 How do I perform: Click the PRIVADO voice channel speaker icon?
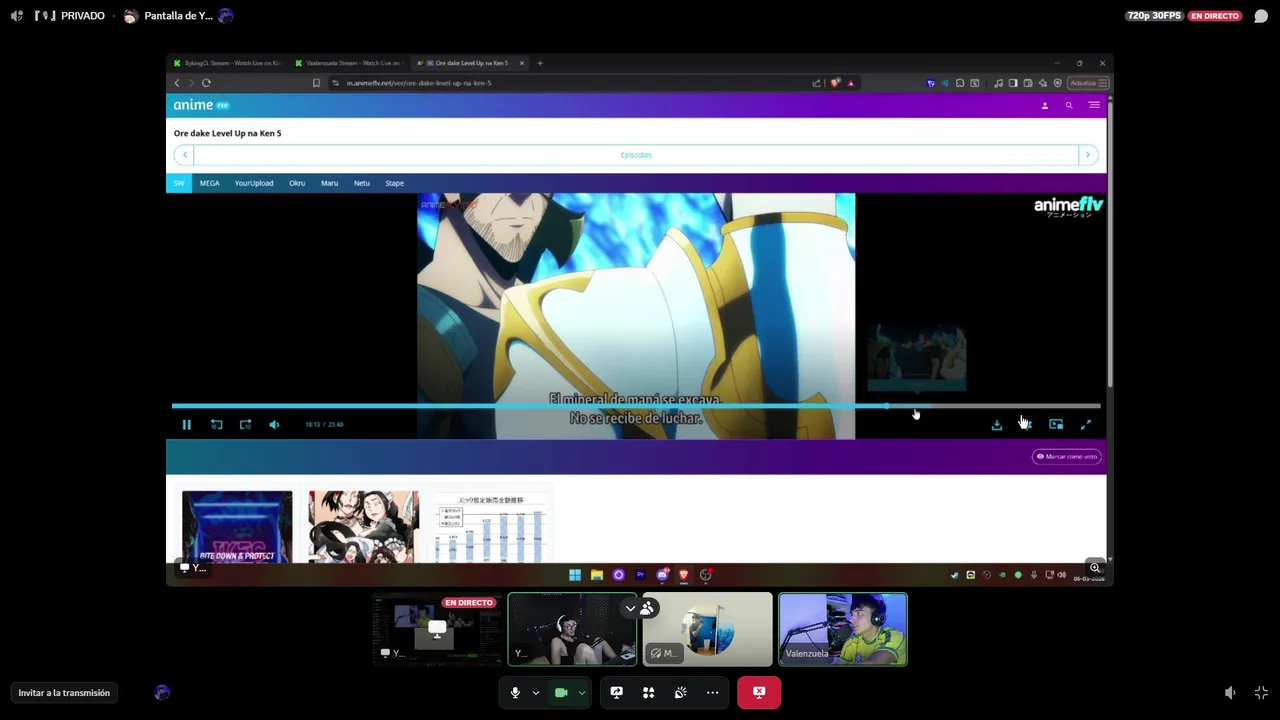click(17, 16)
